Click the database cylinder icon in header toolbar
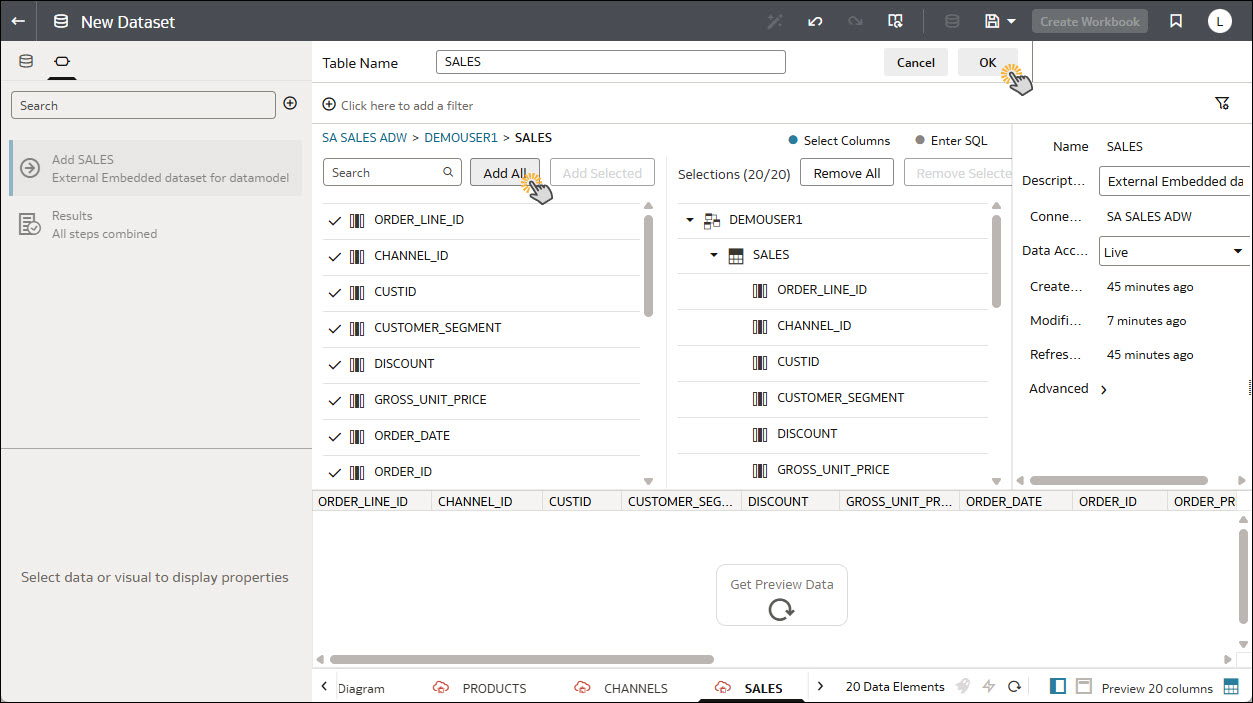1253x703 pixels. [952, 21]
